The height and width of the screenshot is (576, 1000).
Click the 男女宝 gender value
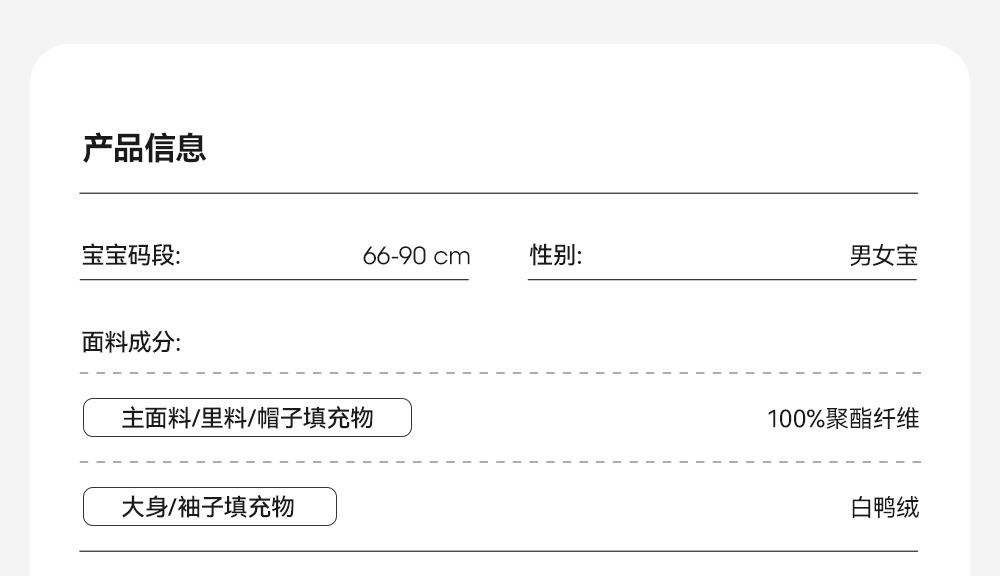pos(883,256)
